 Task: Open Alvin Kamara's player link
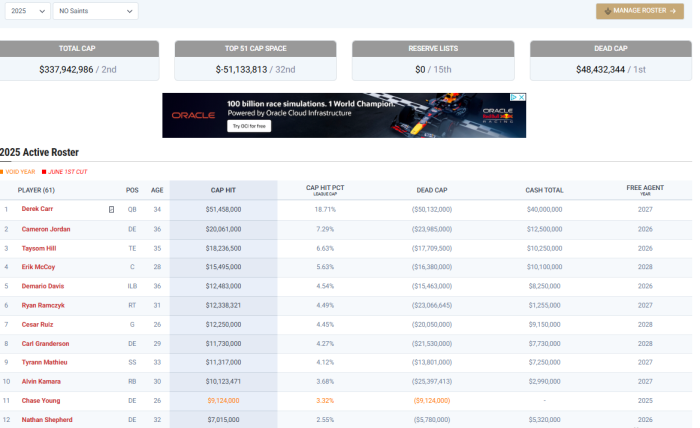pos(42,381)
